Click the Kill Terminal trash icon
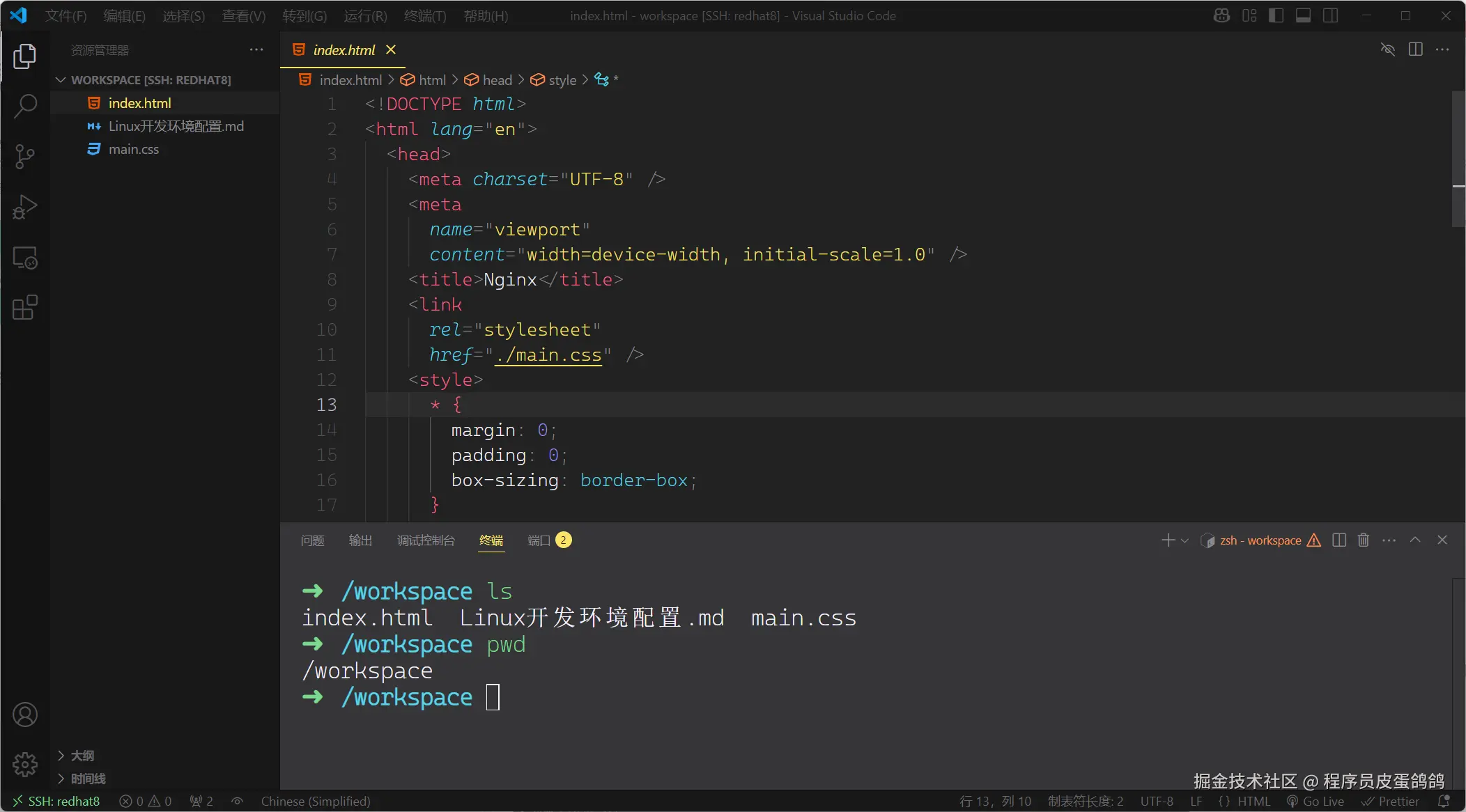1466x812 pixels. (1364, 540)
